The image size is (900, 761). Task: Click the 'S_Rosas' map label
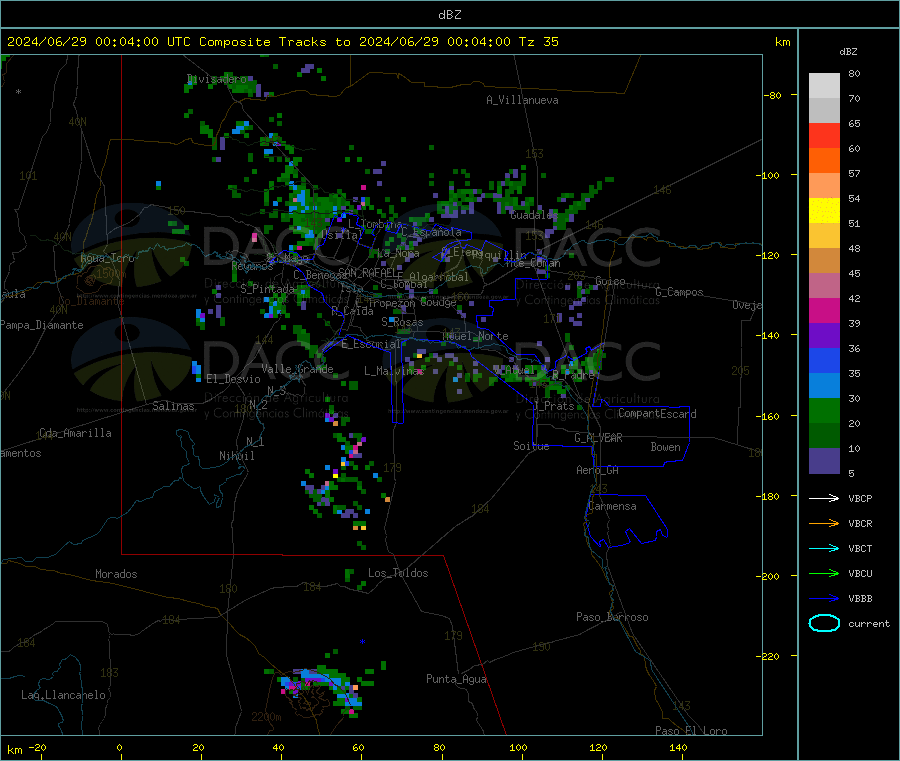(x=402, y=323)
